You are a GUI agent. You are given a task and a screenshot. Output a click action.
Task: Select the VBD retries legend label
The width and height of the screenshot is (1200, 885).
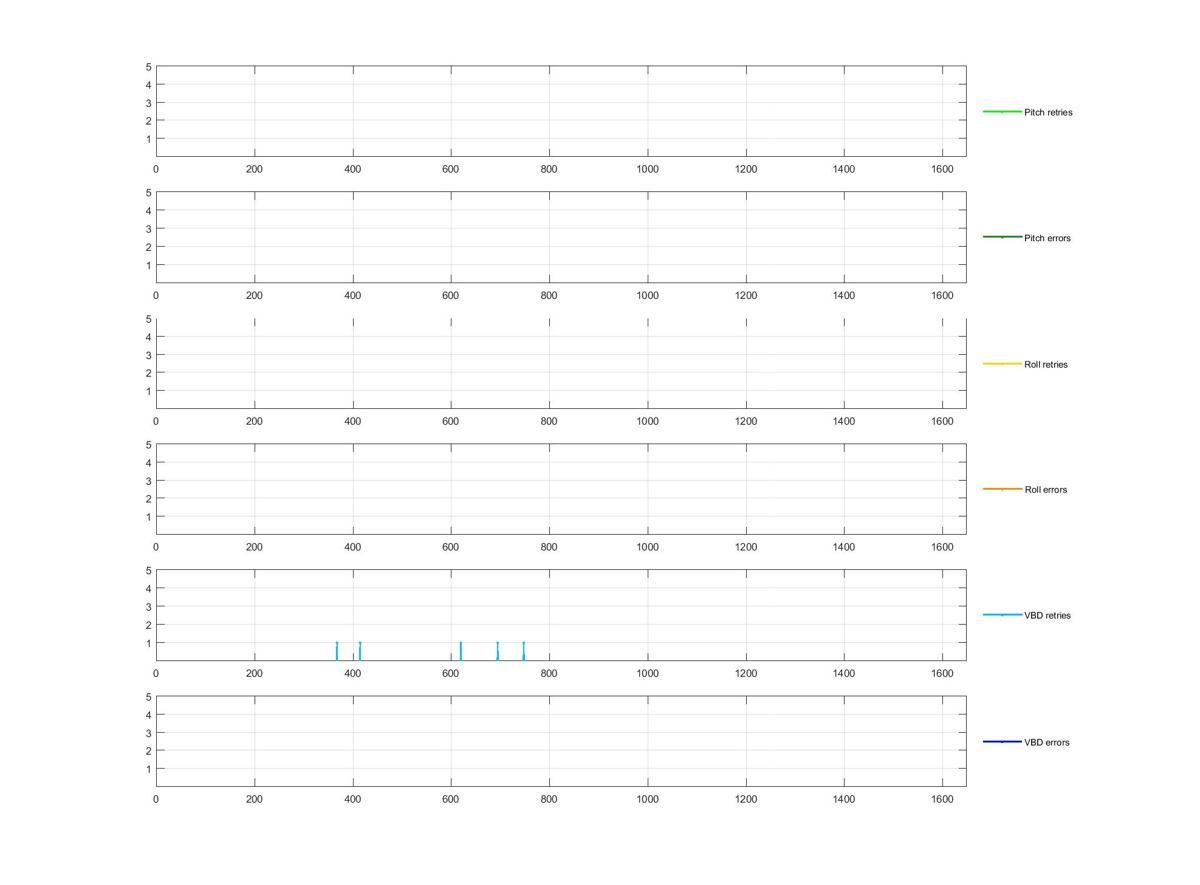[x=1047, y=616]
